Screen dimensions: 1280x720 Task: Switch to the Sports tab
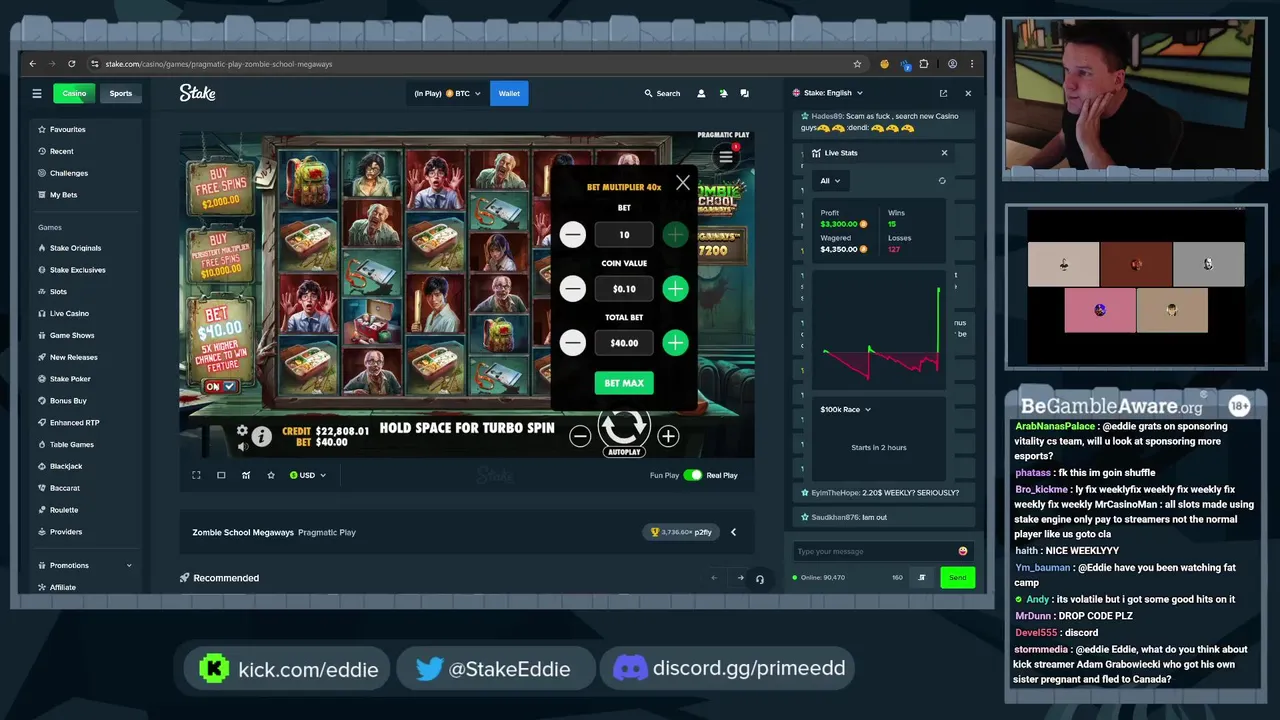[x=121, y=93]
